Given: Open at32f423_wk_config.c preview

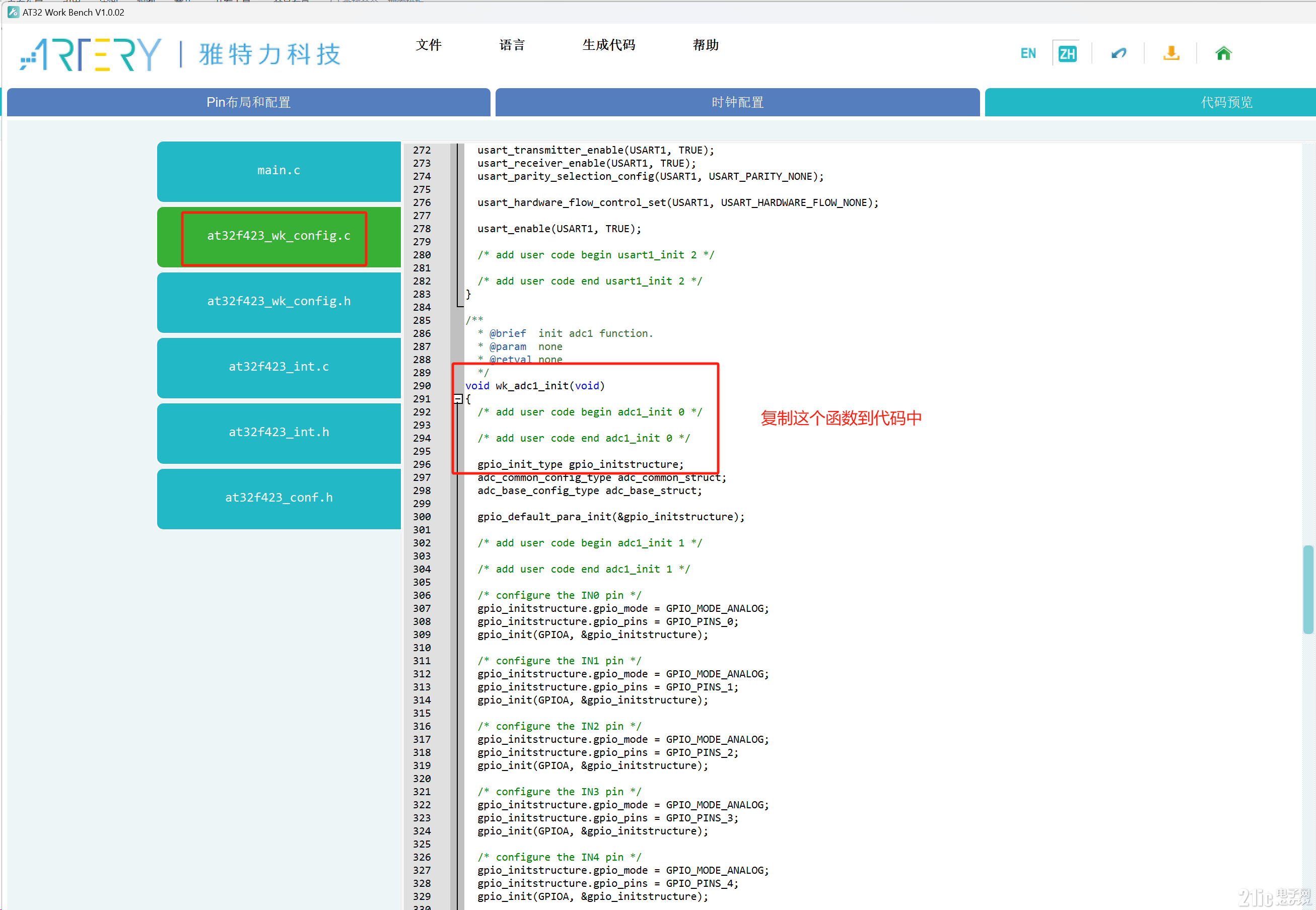Looking at the screenshot, I should (x=279, y=236).
